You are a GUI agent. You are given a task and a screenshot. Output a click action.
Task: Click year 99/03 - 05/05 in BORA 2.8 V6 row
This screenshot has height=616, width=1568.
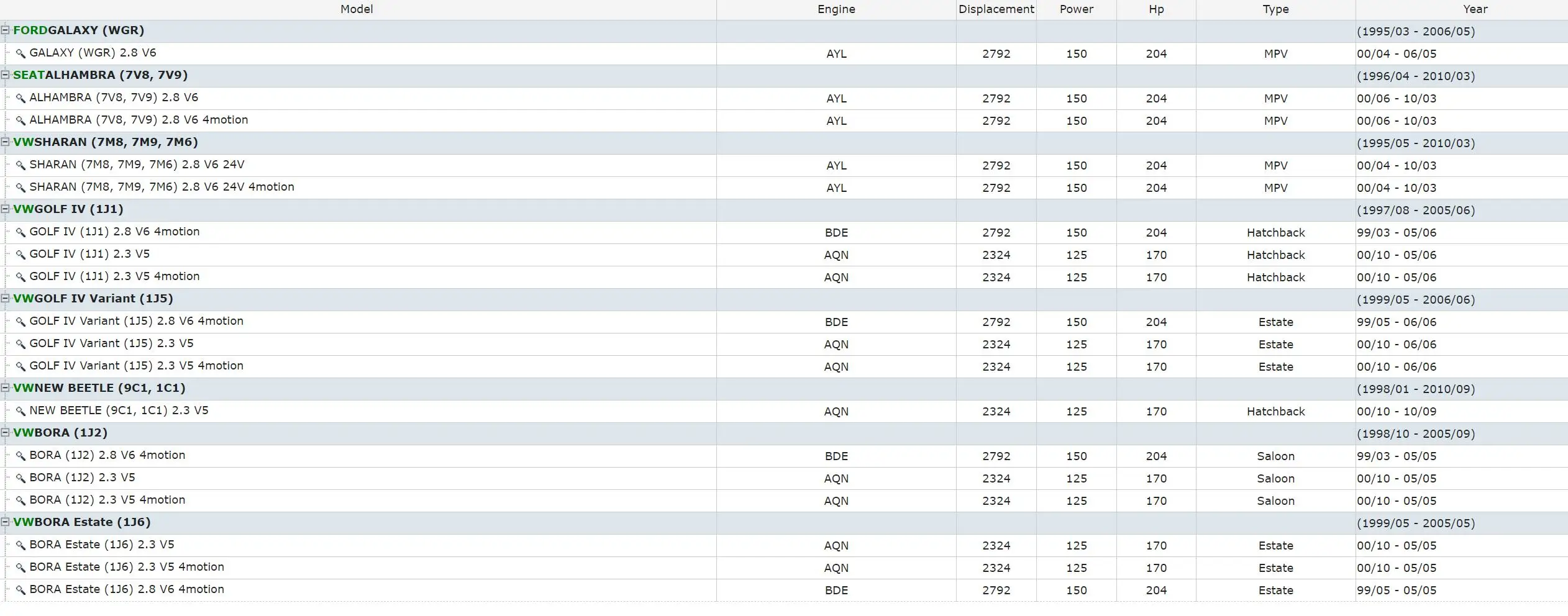[x=1397, y=456]
